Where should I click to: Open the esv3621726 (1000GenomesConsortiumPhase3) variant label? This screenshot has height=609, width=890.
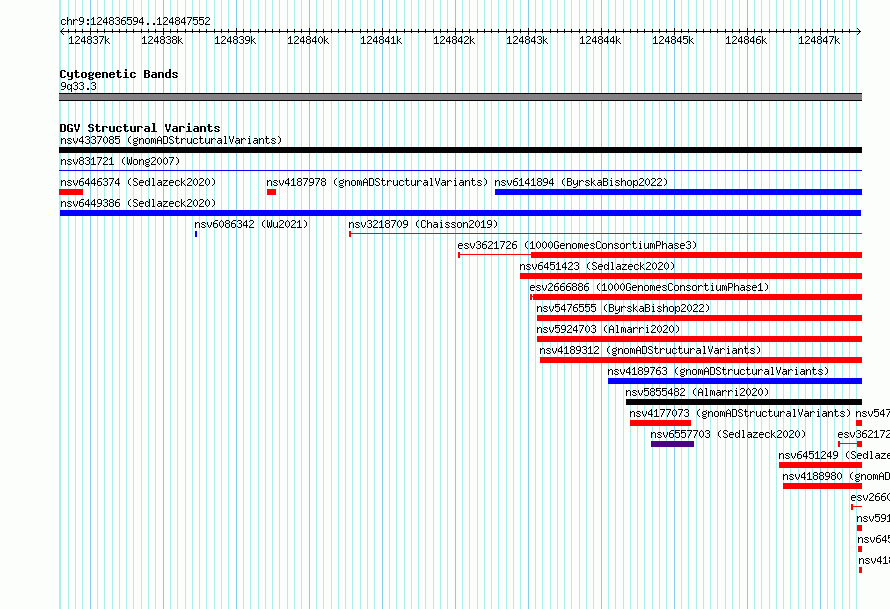click(577, 245)
